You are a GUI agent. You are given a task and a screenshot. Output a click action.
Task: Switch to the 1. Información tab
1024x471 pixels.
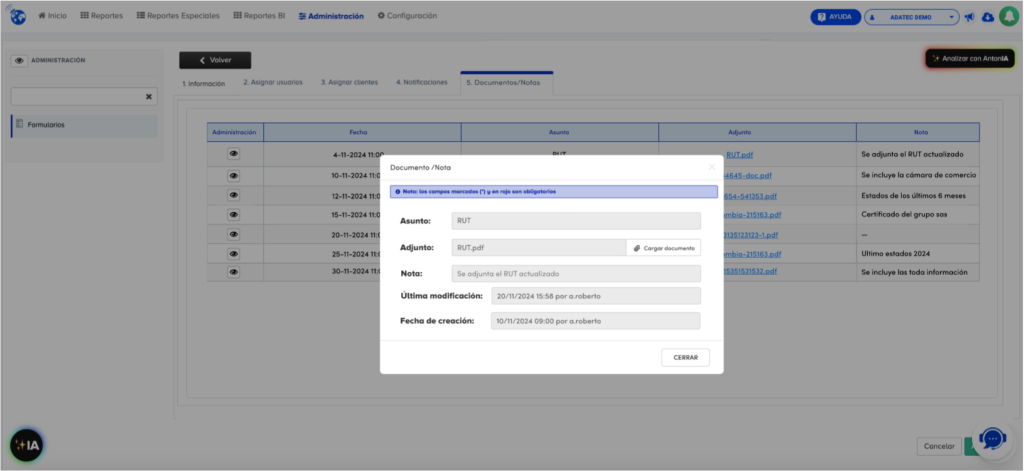204,84
